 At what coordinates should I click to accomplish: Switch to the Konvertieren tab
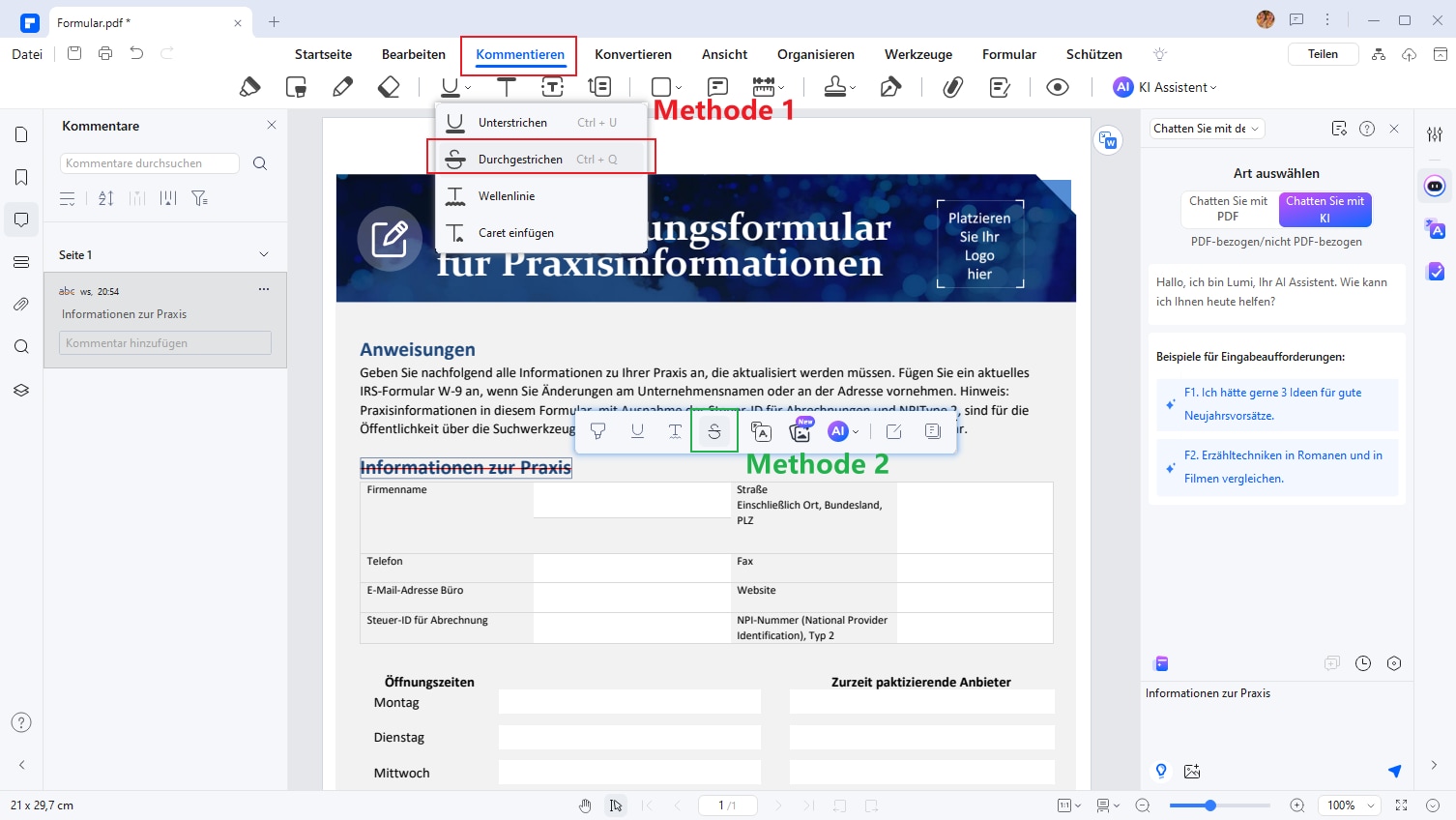[633, 54]
